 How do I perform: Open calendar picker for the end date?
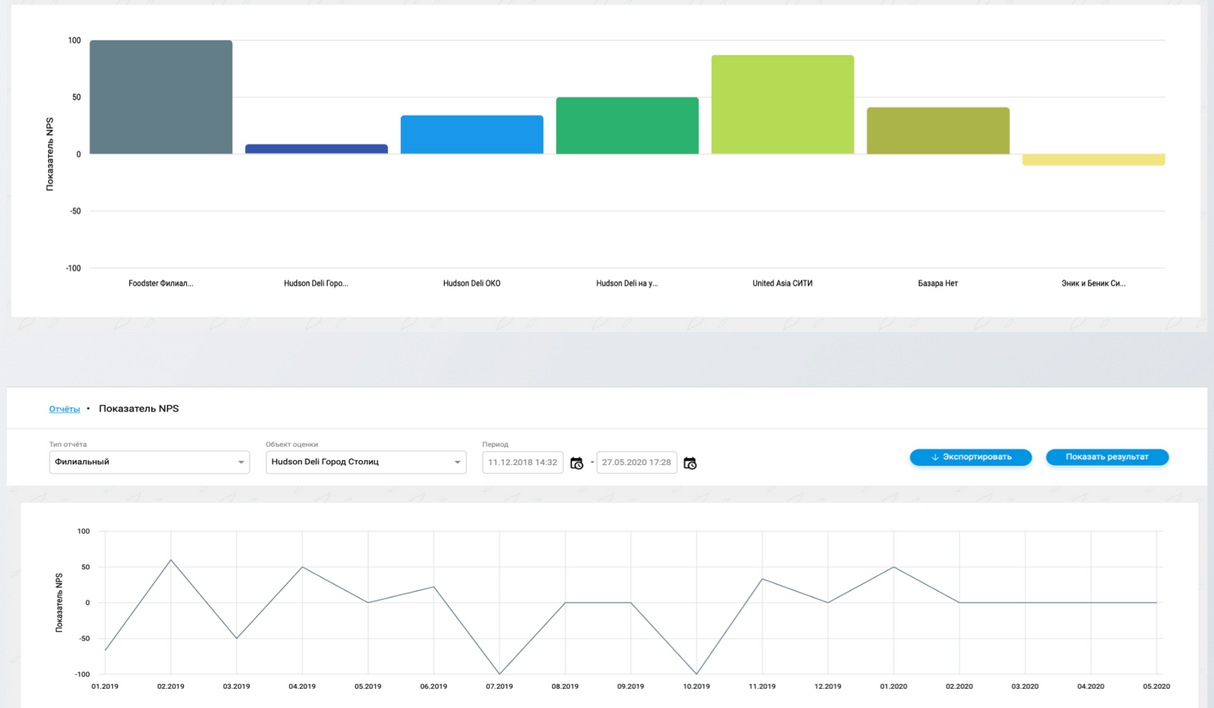[690, 463]
